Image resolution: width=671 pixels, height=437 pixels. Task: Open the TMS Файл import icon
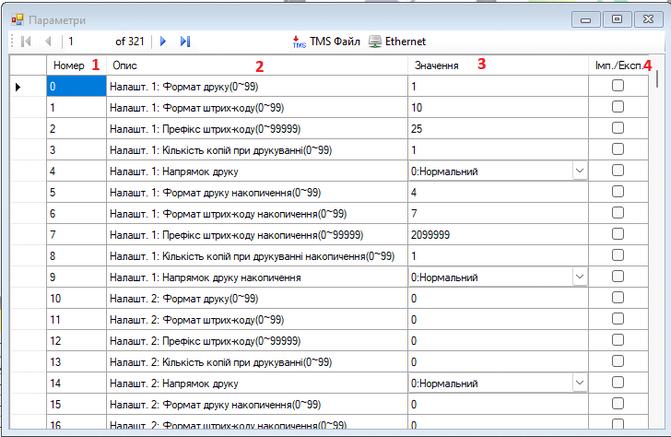click(x=299, y=41)
